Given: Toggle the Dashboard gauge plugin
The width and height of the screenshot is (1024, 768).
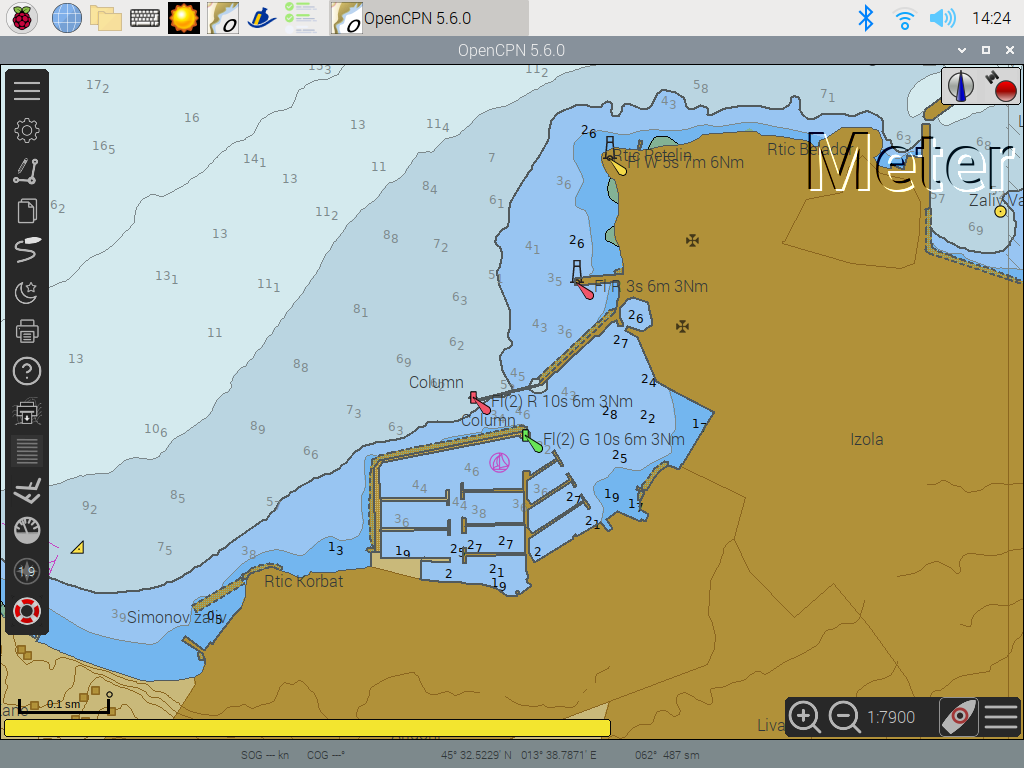Looking at the screenshot, I should pyautogui.click(x=27, y=530).
